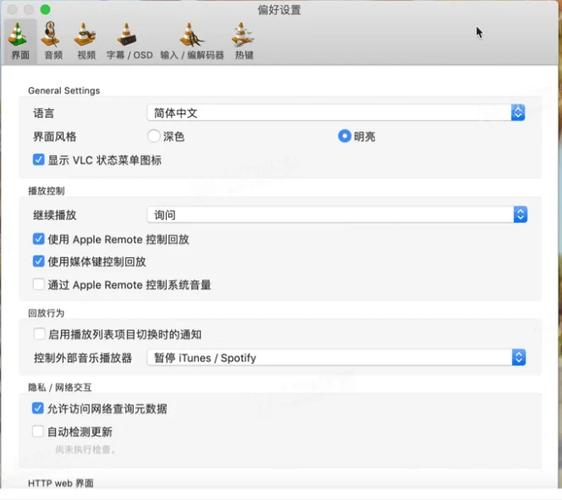Toggle 使用媒体键控制回放 checkbox
Viewport: 562px width, 500px height.
click(x=38, y=261)
